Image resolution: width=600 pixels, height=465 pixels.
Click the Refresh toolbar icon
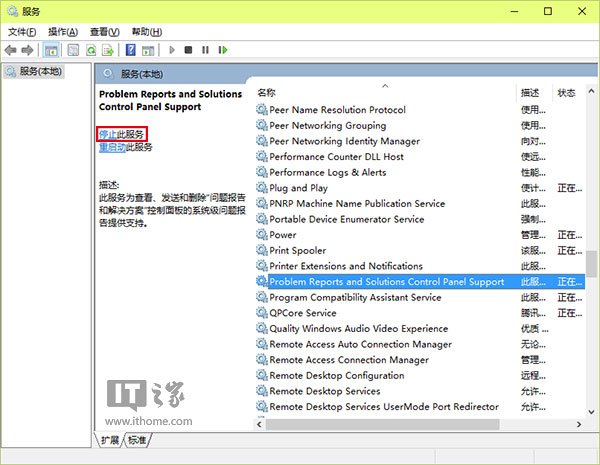(x=91, y=49)
